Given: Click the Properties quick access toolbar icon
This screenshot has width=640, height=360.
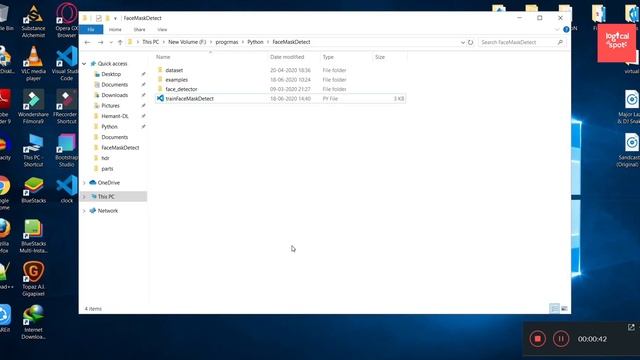Looking at the screenshot, I should pyautogui.click(x=98, y=18).
